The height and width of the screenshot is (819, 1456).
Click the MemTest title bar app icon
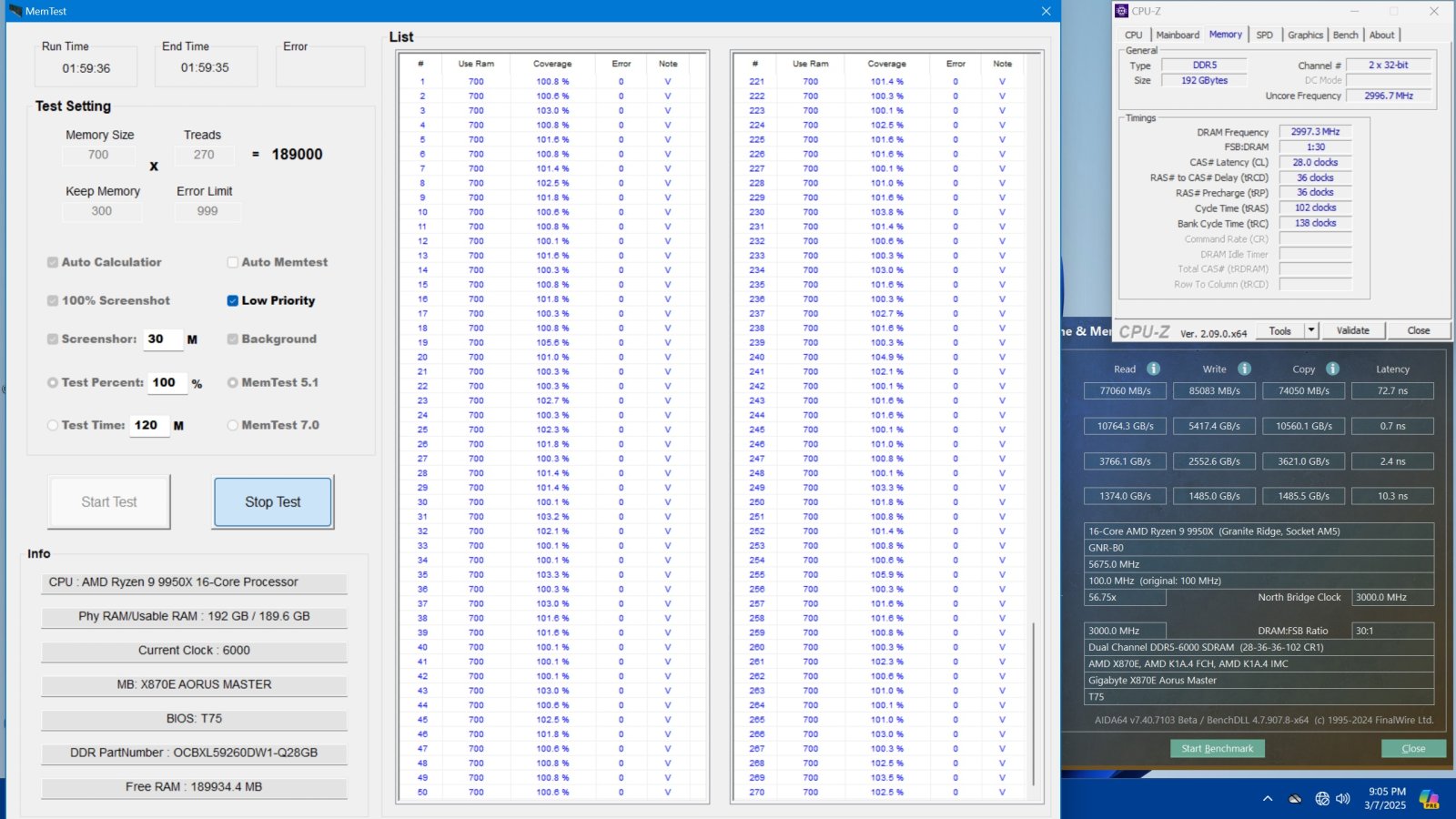tap(15, 11)
